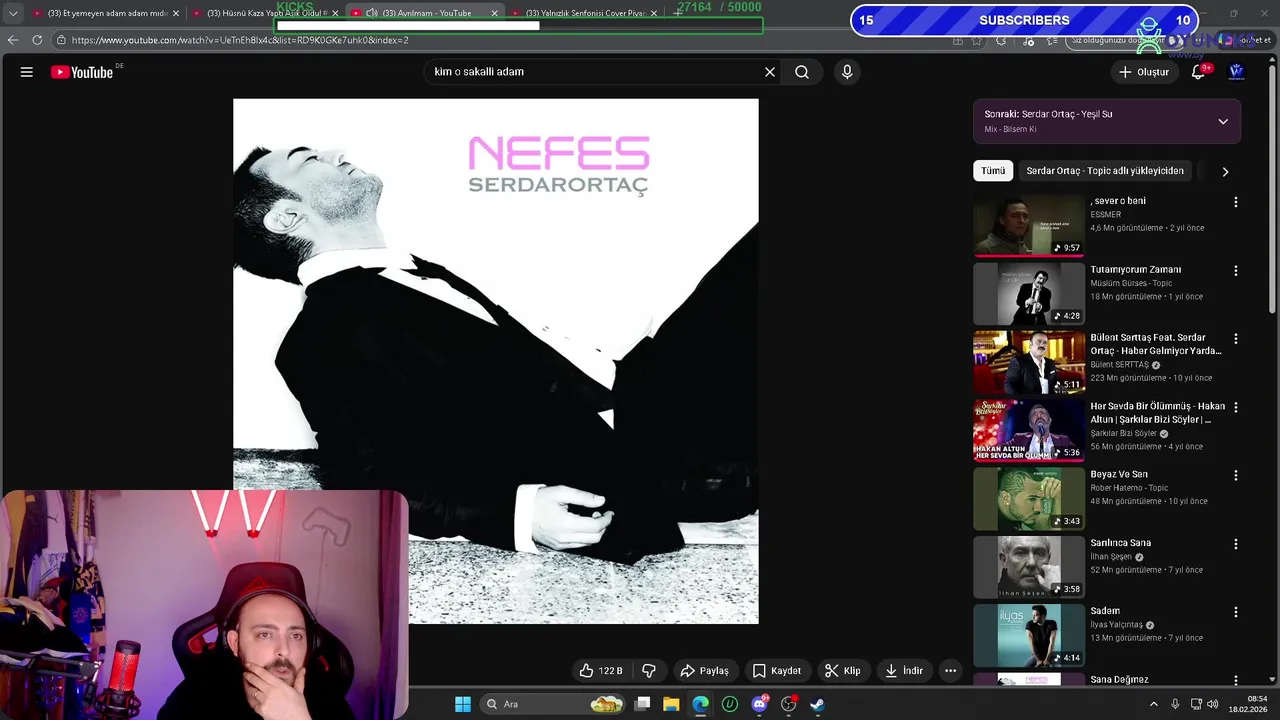Click the 'Kaydet' save button

click(x=776, y=671)
